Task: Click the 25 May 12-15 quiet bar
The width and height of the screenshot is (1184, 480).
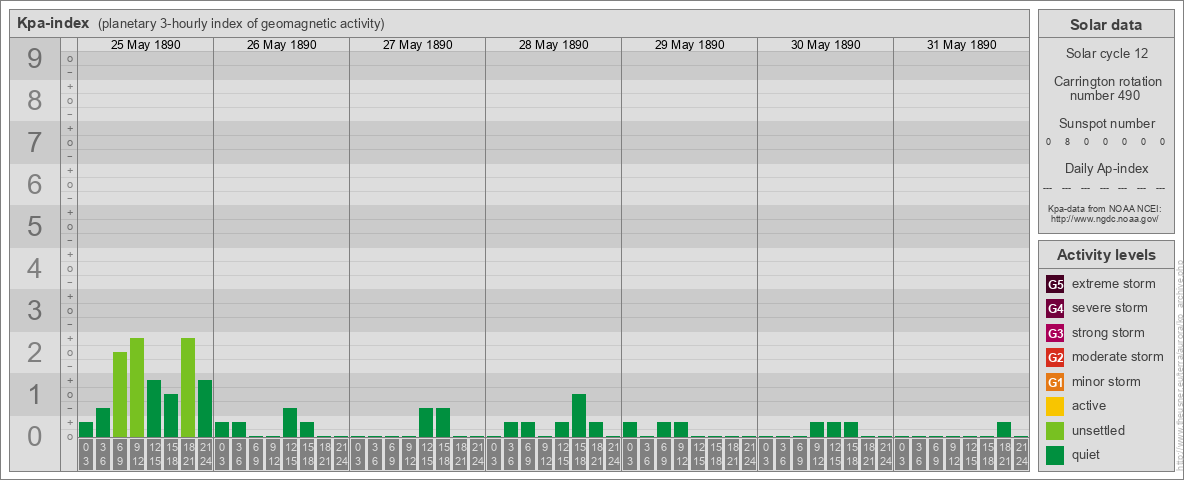Action: 154,408
